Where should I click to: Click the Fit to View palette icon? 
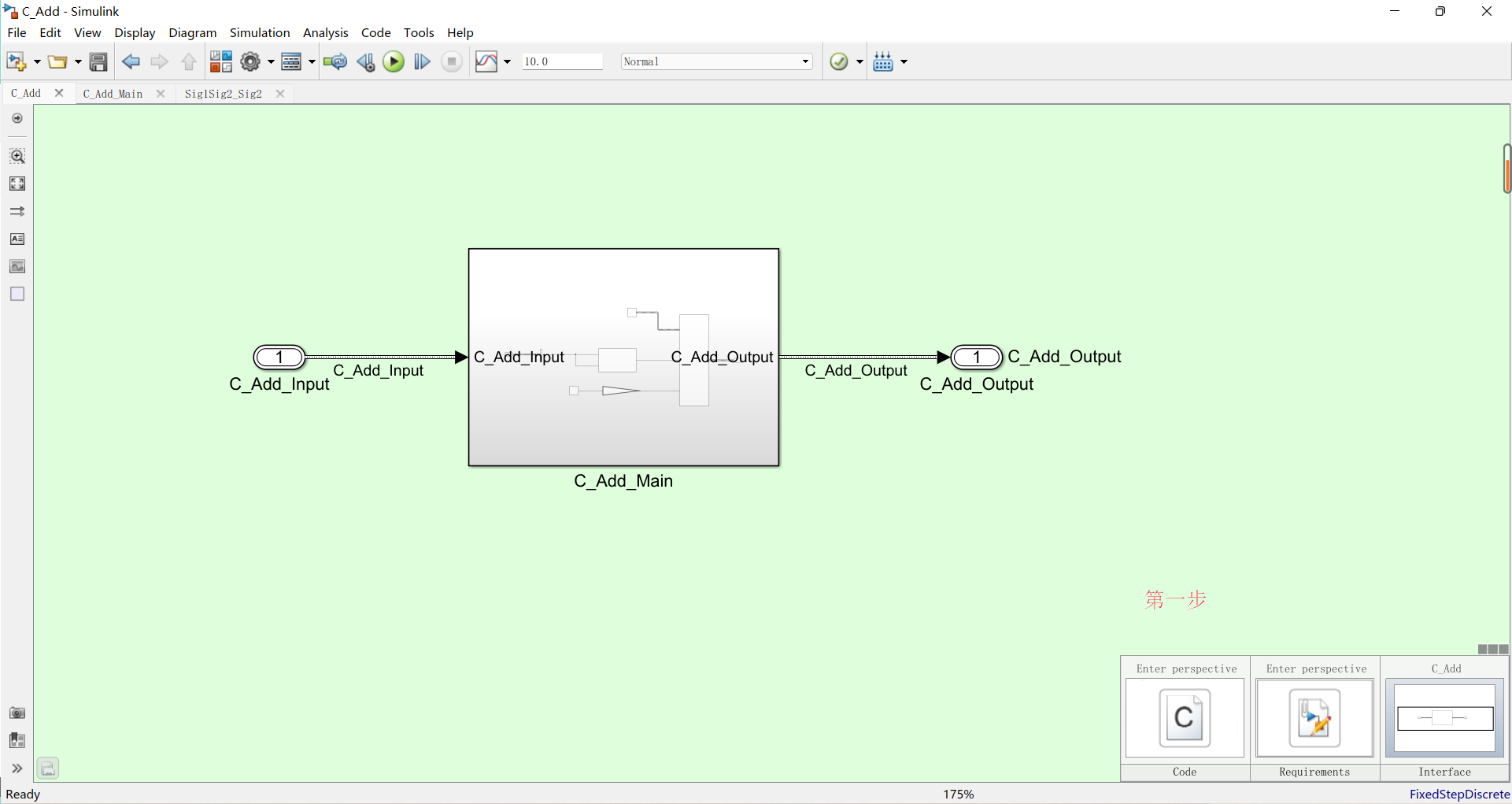coord(17,183)
